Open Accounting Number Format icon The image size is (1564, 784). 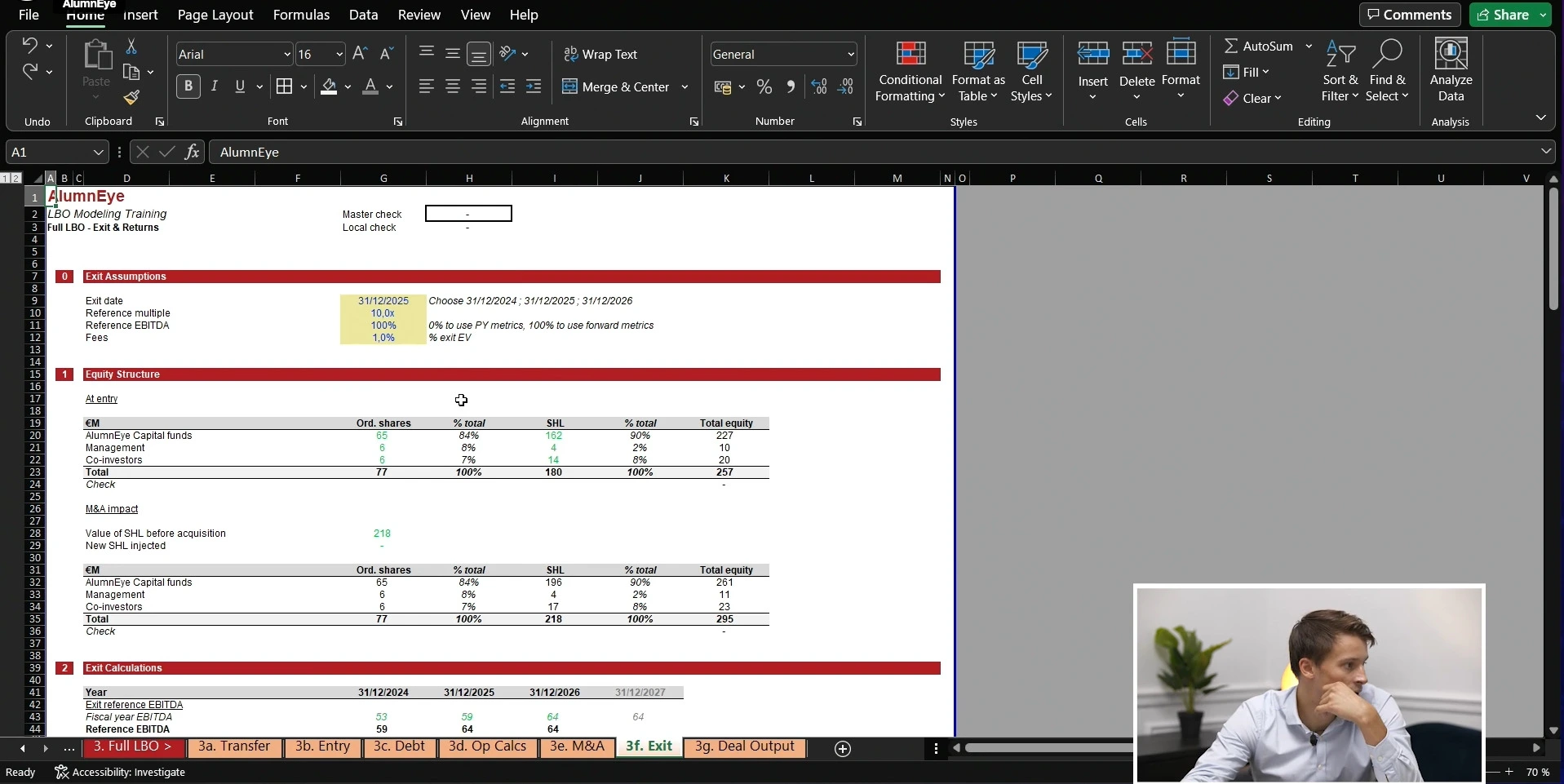tap(723, 86)
